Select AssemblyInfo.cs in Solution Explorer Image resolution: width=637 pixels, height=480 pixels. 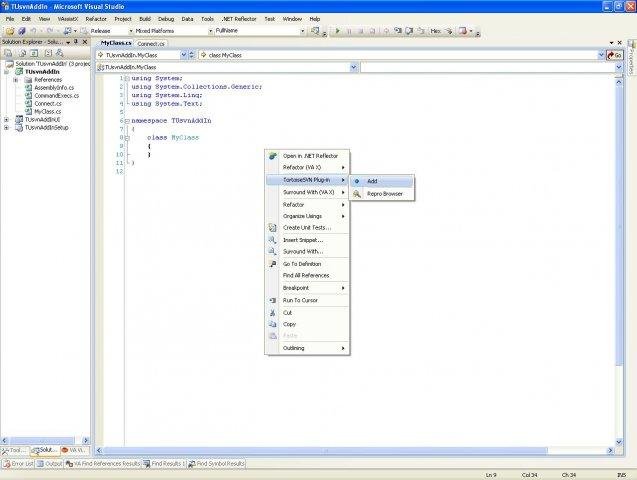tap(54, 88)
